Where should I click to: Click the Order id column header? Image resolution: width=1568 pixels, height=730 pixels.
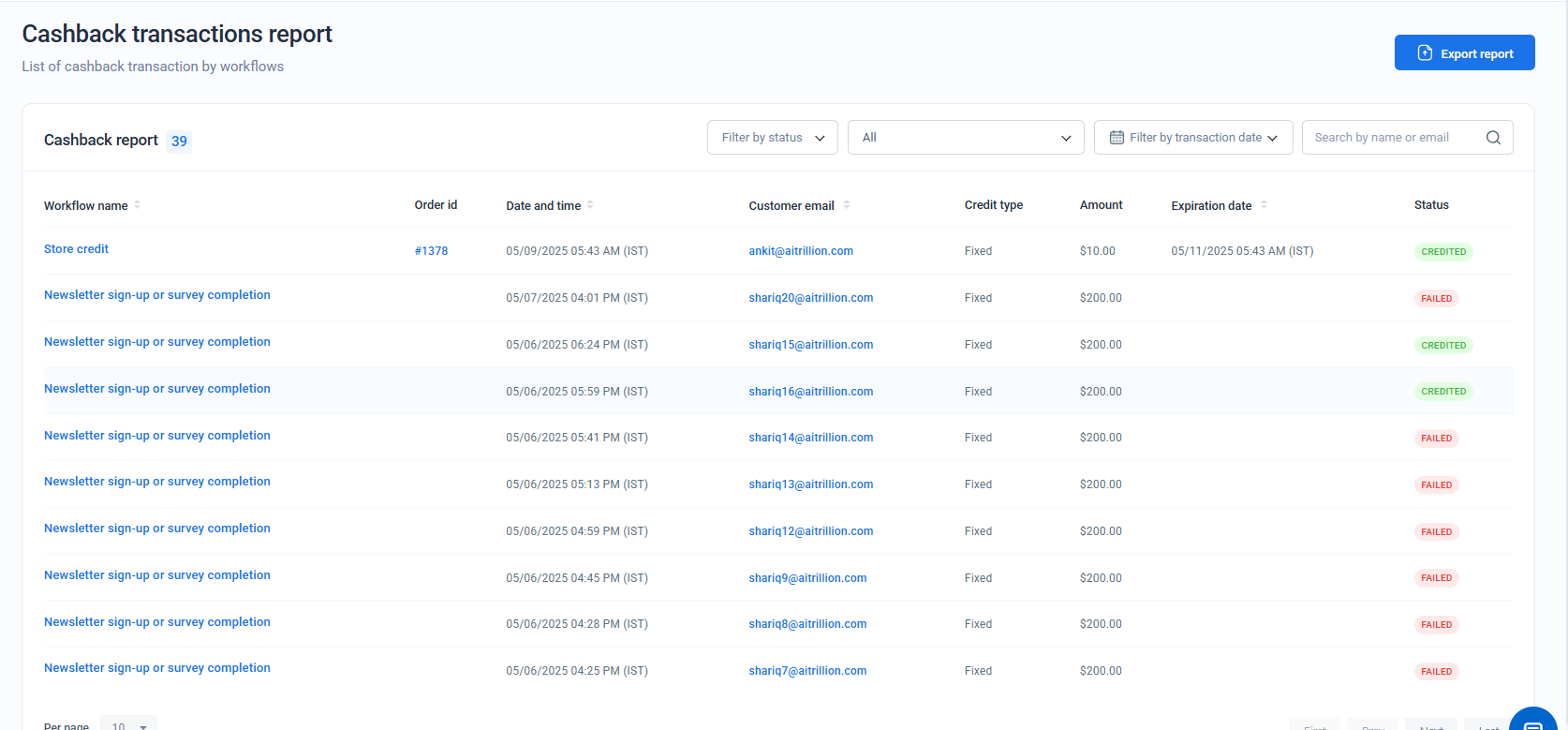click(436, 204)
